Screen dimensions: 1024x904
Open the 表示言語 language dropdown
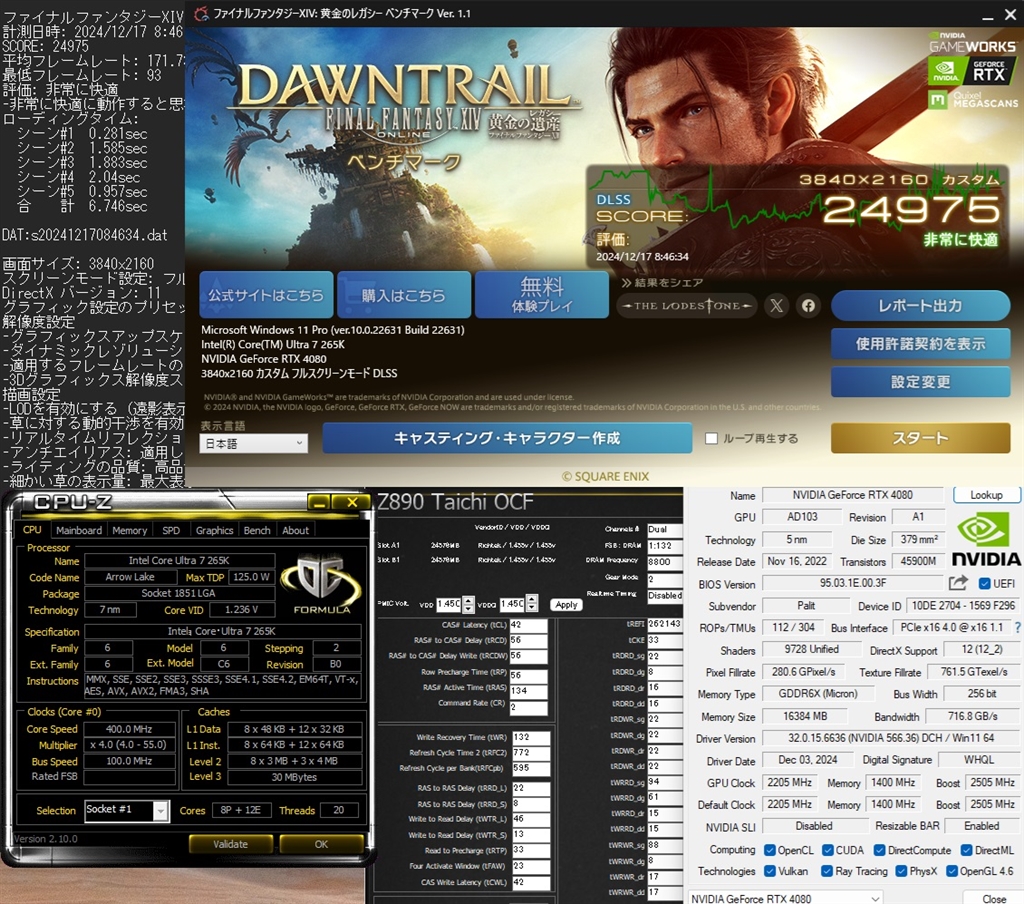[253, 443]
